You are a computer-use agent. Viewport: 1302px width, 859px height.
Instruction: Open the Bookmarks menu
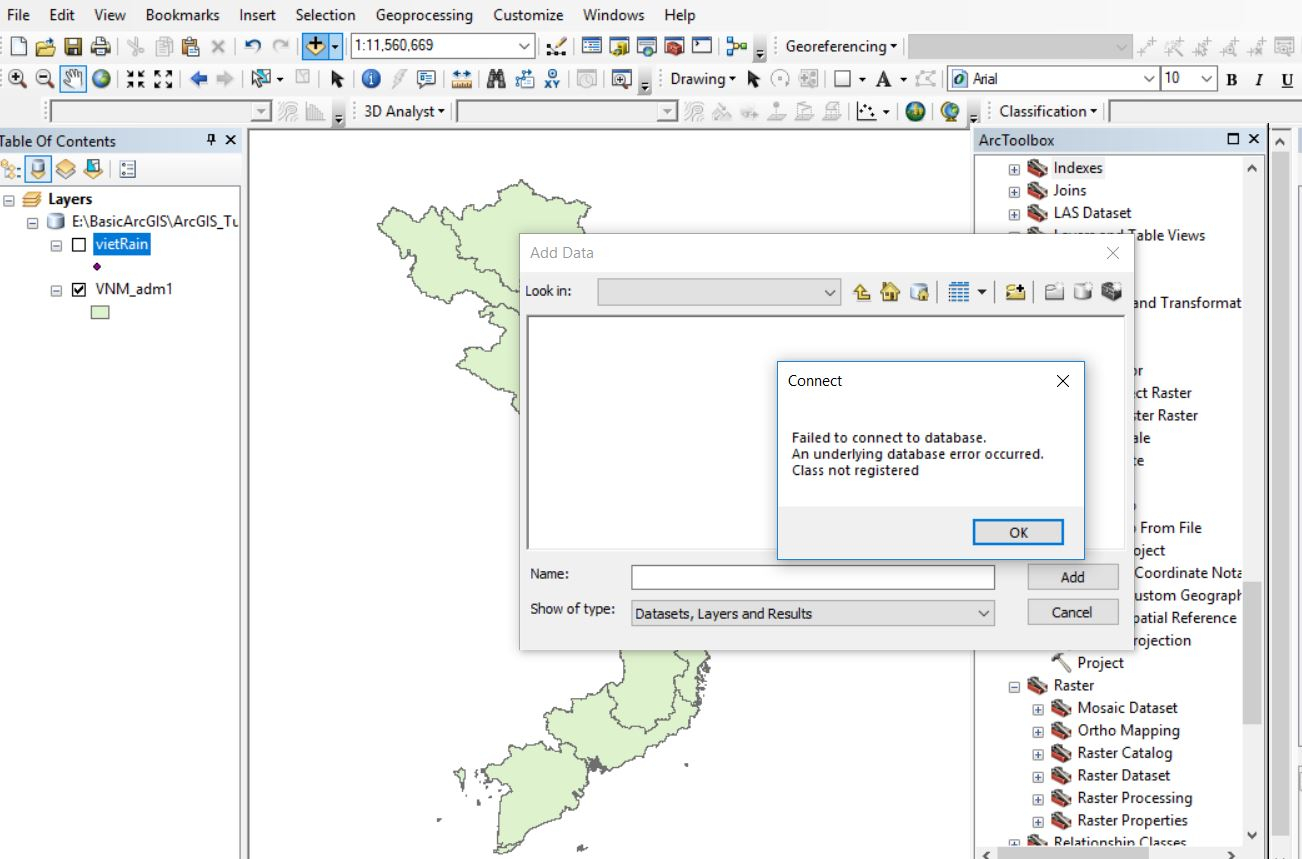tap(182, 15)
